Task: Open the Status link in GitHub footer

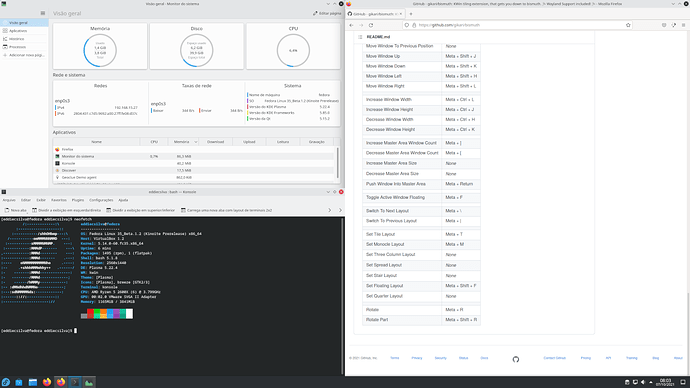Action: point(463,358)
